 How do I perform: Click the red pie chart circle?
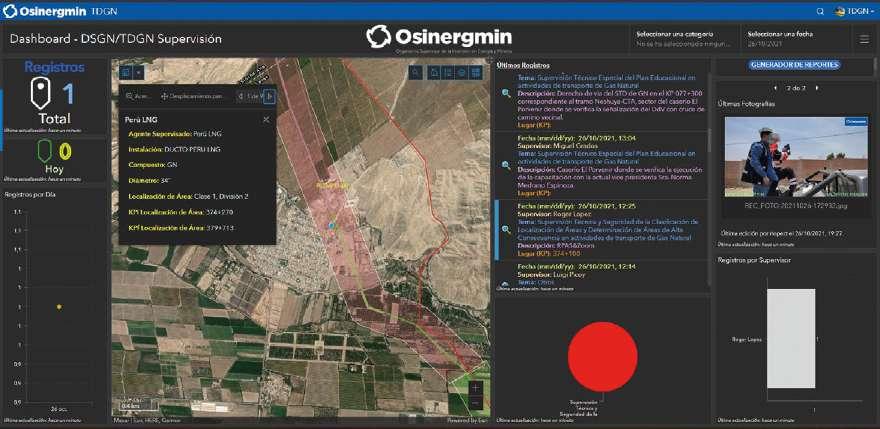pos(602,357)
